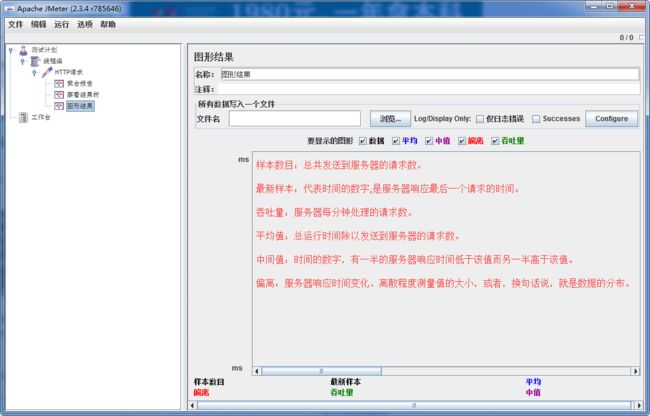
Task: Select the HTTP请求 pipette icon
Action: coord(47,73)
